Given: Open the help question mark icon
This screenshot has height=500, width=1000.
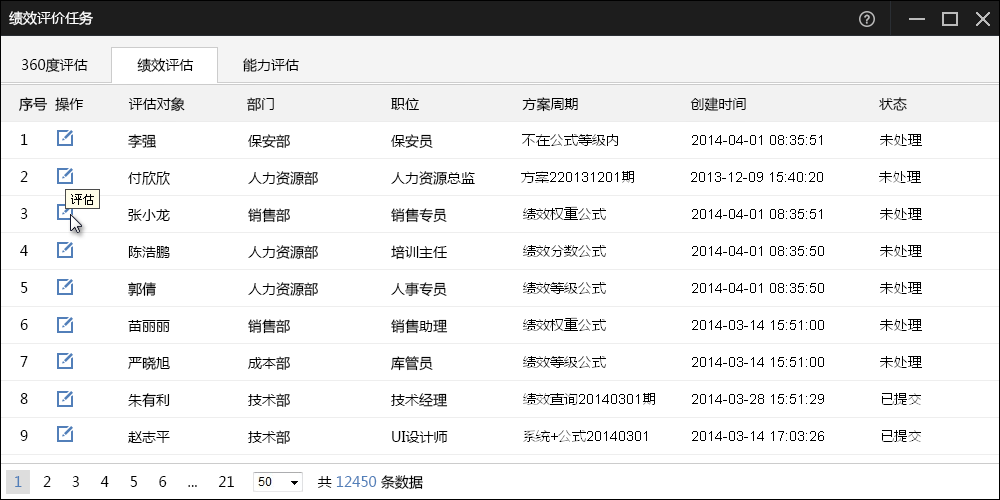Looking at the screenshot, I should (x=867, y=18).
